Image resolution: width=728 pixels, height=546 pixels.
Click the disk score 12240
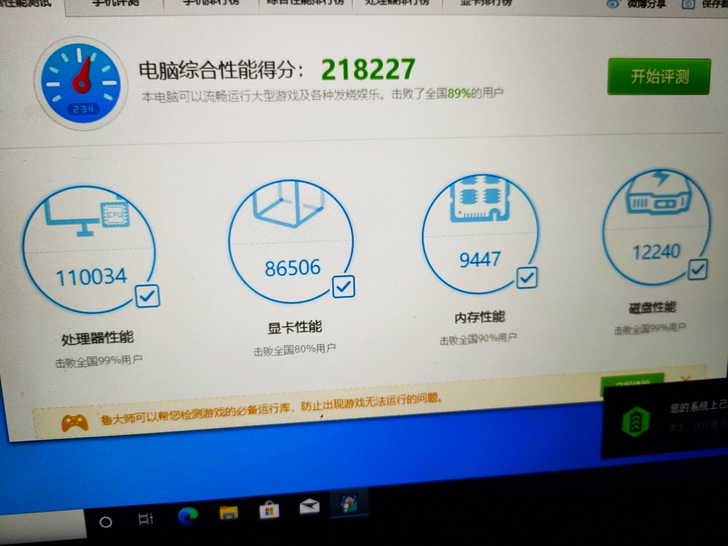pyautogui.click(x=656, y=252)
